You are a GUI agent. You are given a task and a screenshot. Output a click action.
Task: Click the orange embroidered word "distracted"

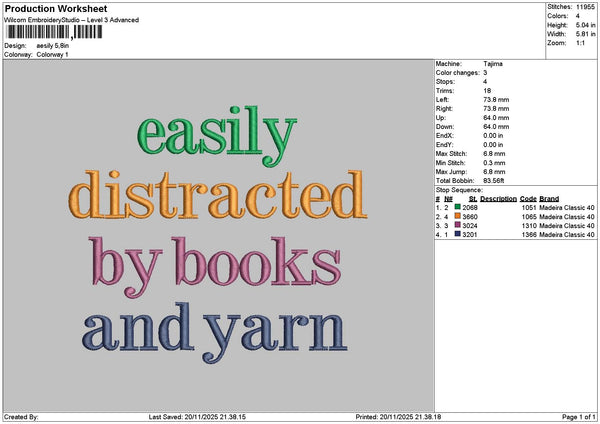pyautogui.click(x=218, y=194)
